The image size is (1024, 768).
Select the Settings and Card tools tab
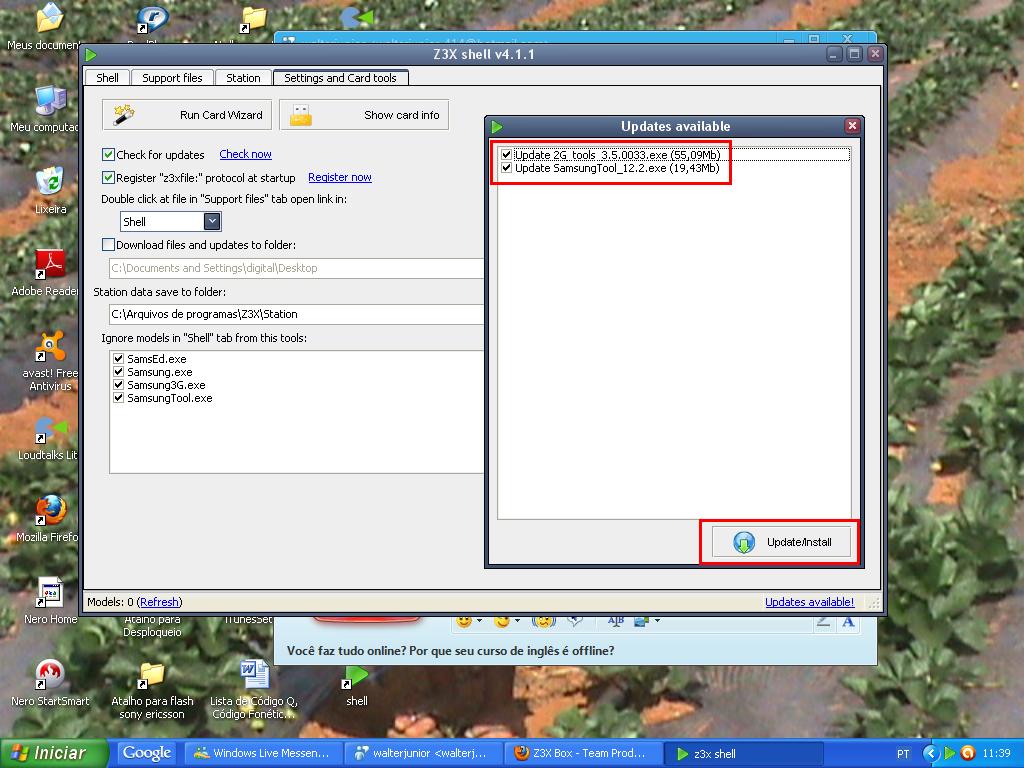340,78
